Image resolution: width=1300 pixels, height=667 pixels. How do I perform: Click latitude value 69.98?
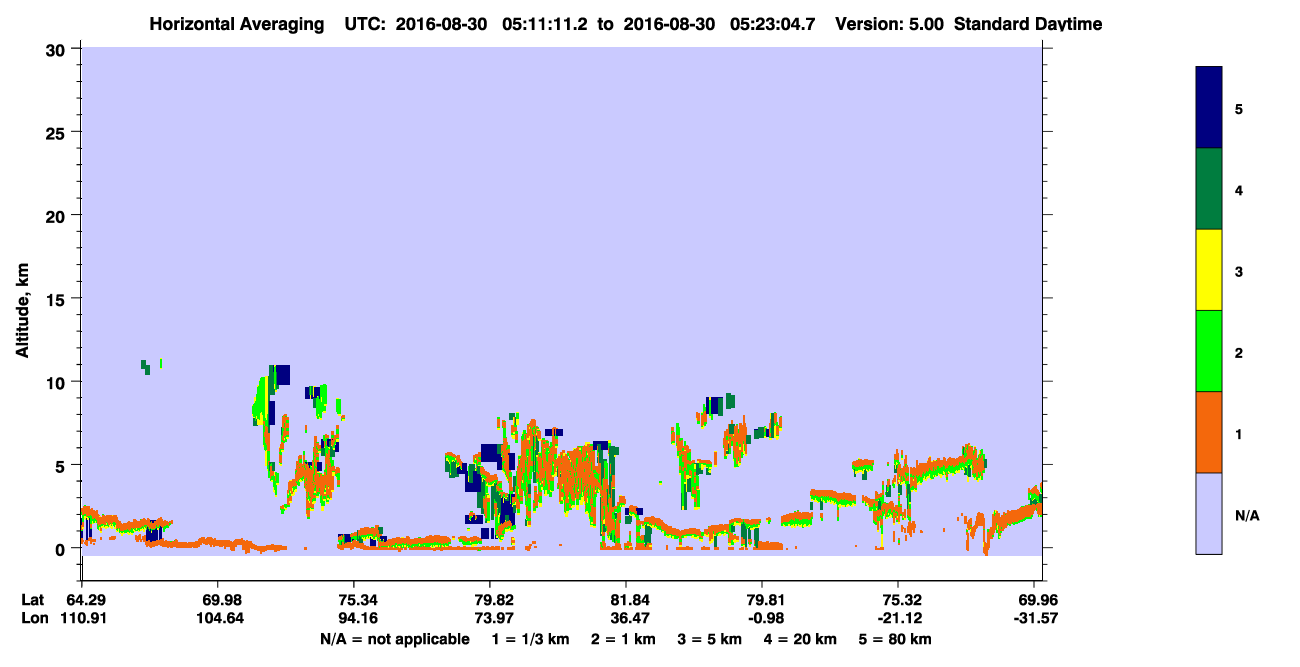[217, 600]
